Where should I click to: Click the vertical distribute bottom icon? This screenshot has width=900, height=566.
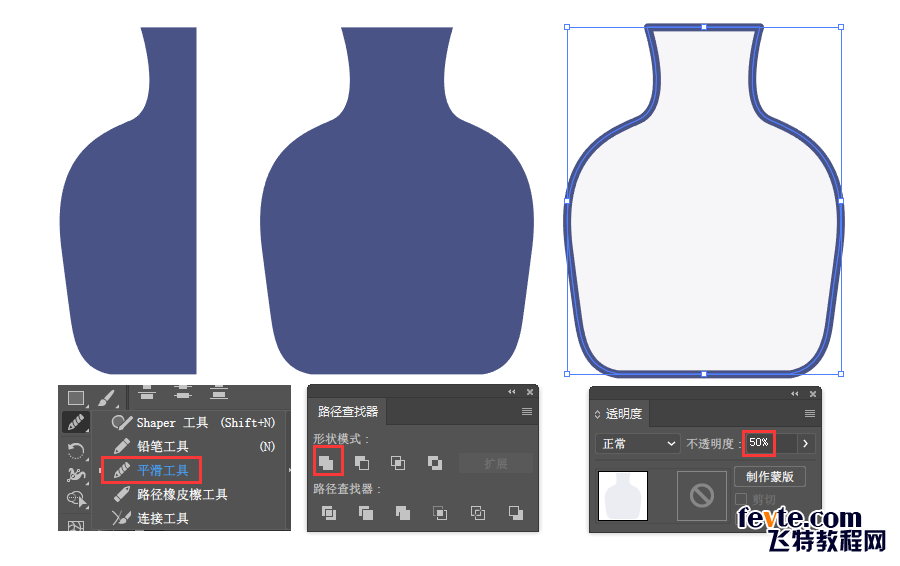[x=219, y=392]
